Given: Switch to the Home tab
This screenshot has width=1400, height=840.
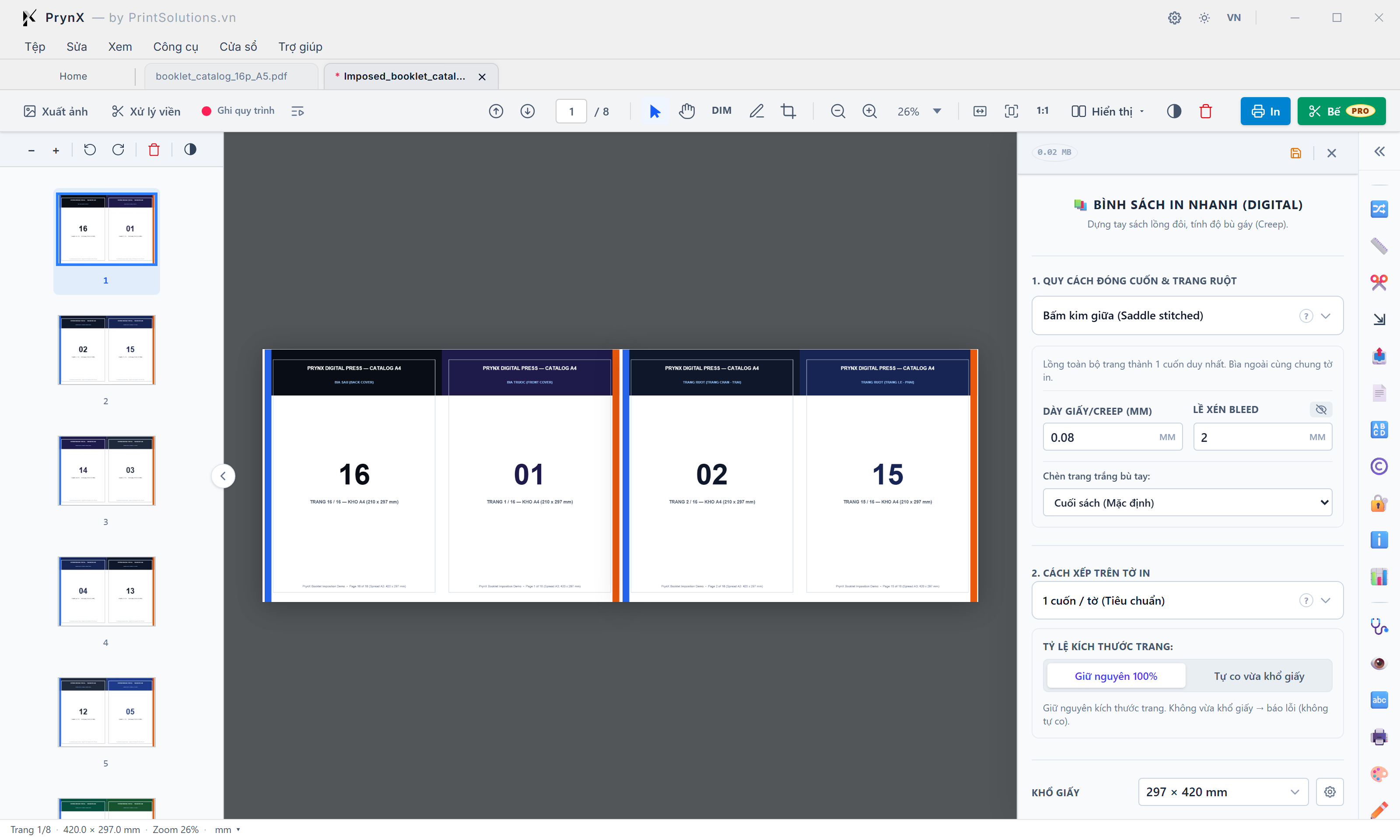Looking at the screenshot, I should tap(73, 77).
